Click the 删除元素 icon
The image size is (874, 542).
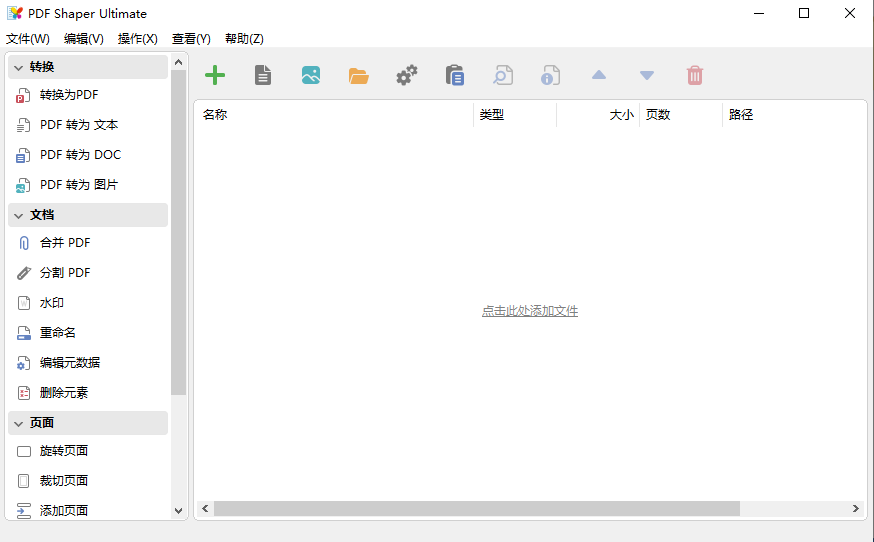(x=23, y=393)
